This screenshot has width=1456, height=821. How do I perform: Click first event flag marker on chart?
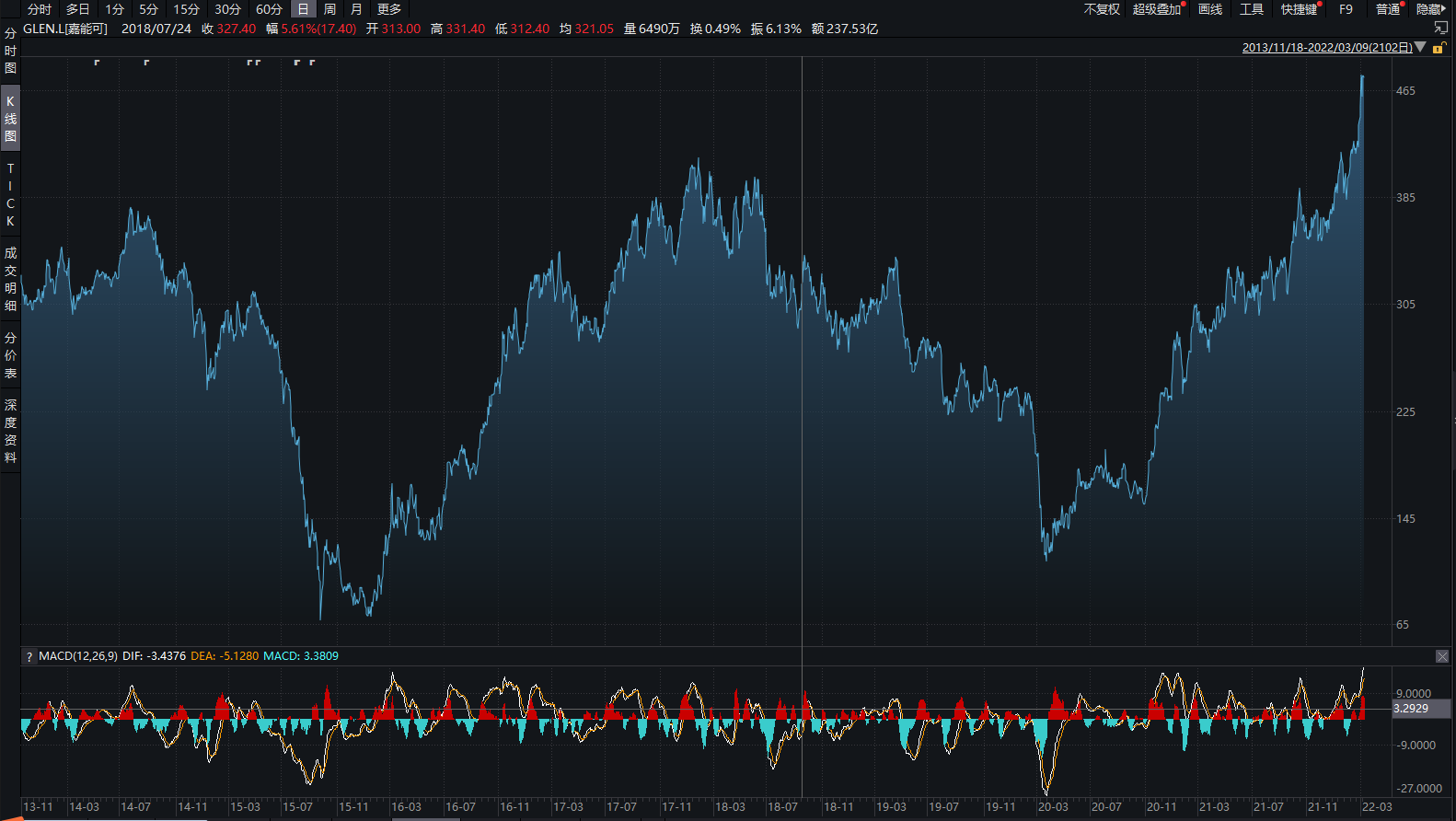[97, 63]
